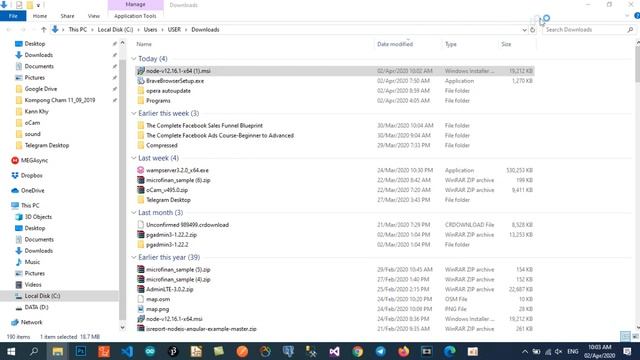Select the wampserver3.2.0_x64.exe application icon
The image size is (640, 360).
coord(140,170)
